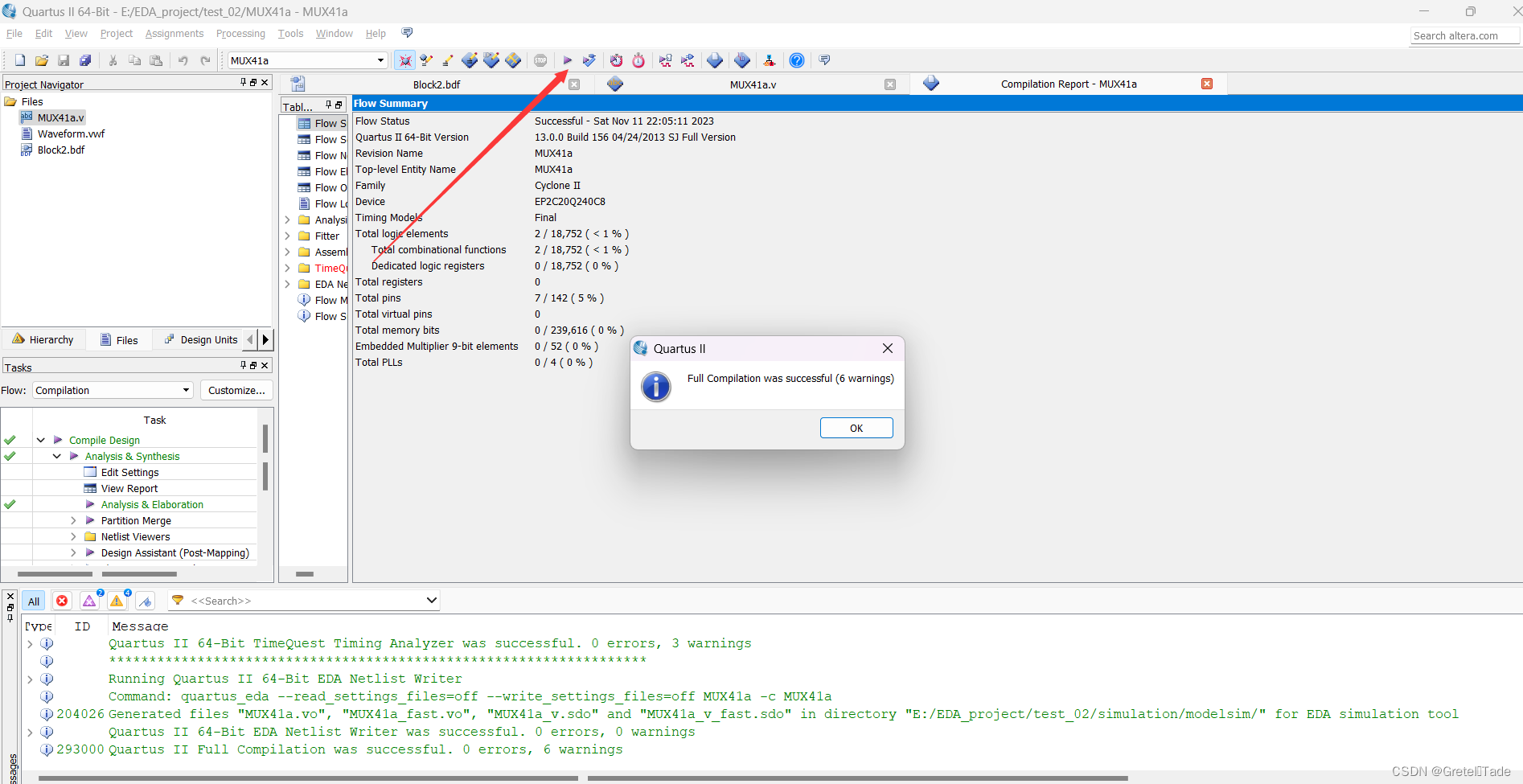Click the Undo arrow icon
Viewport: 1523px width, 784px height.
[183, 60]
